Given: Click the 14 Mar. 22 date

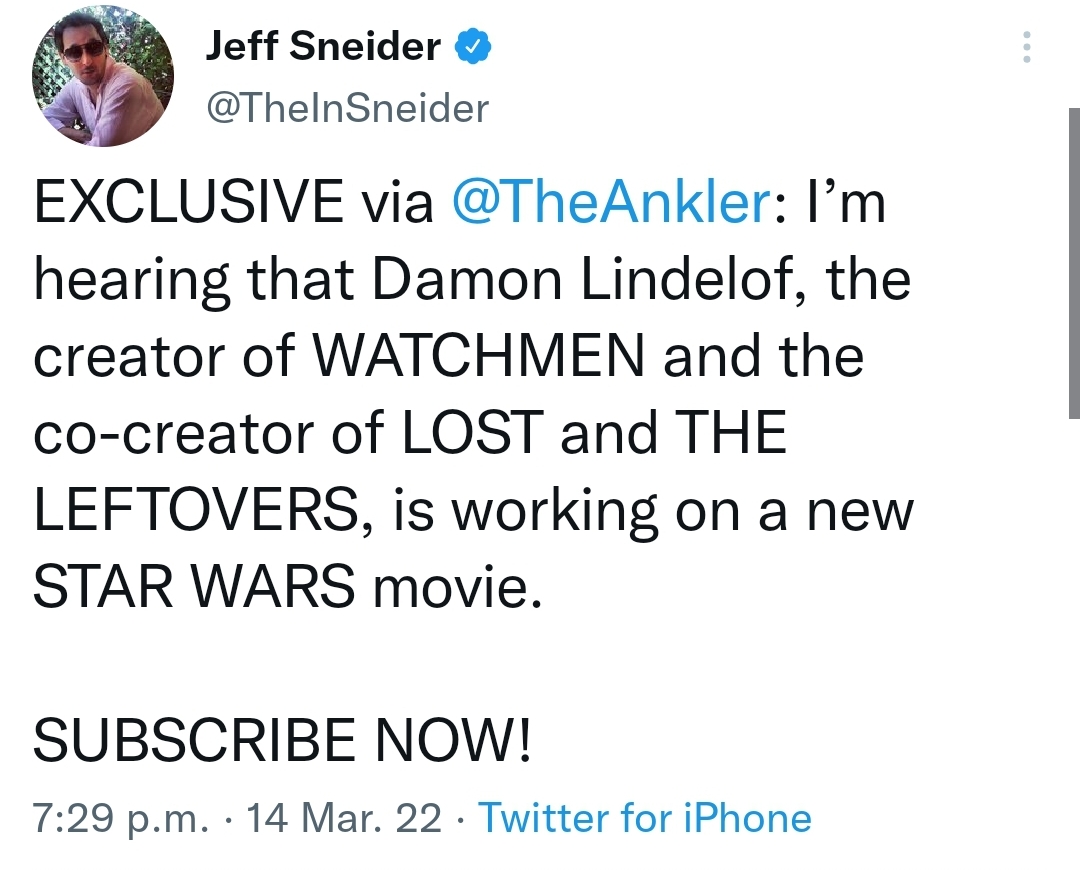Looking at the screenshot, I should point(344,818).
